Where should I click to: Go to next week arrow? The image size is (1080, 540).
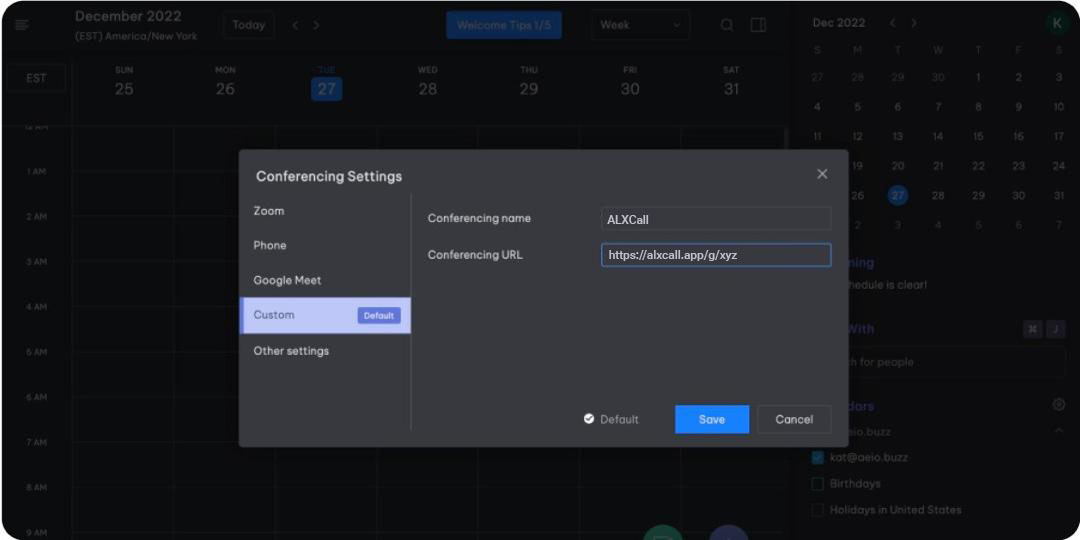pos(317,25)
